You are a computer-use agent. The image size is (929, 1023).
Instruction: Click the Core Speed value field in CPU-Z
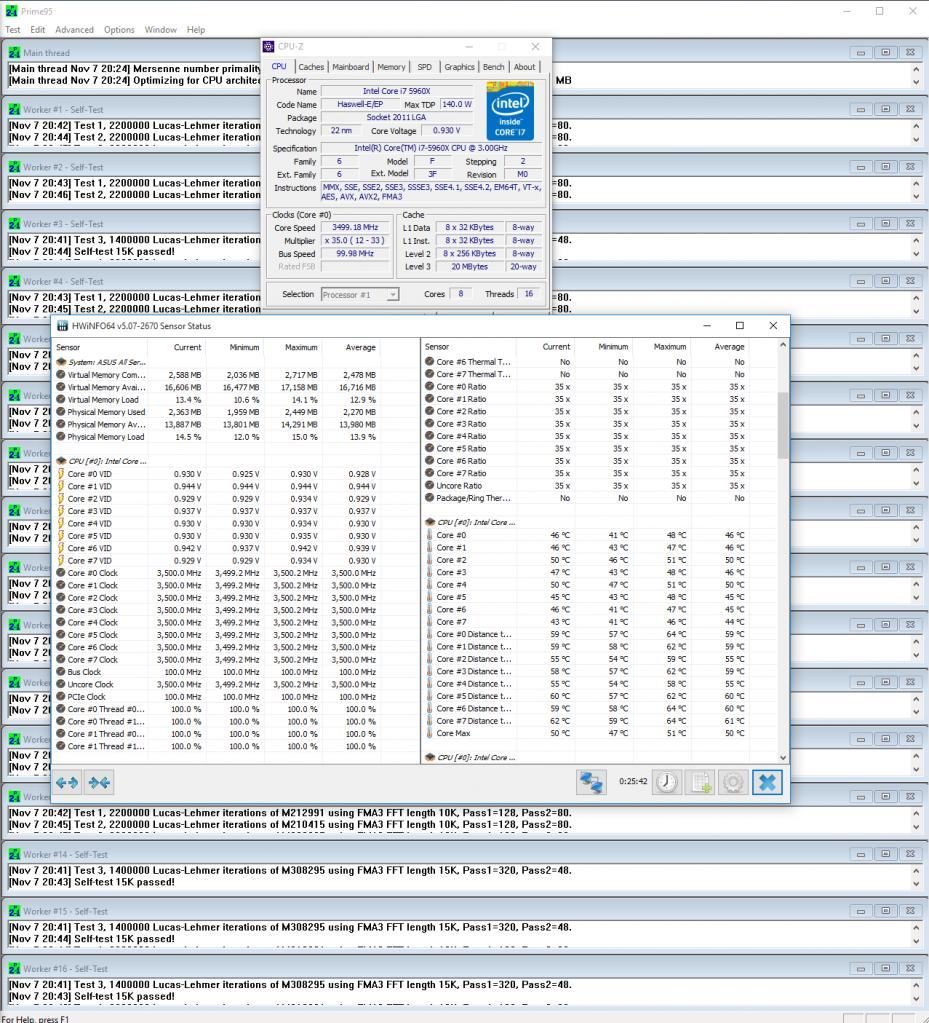click(x=355, y=228)
